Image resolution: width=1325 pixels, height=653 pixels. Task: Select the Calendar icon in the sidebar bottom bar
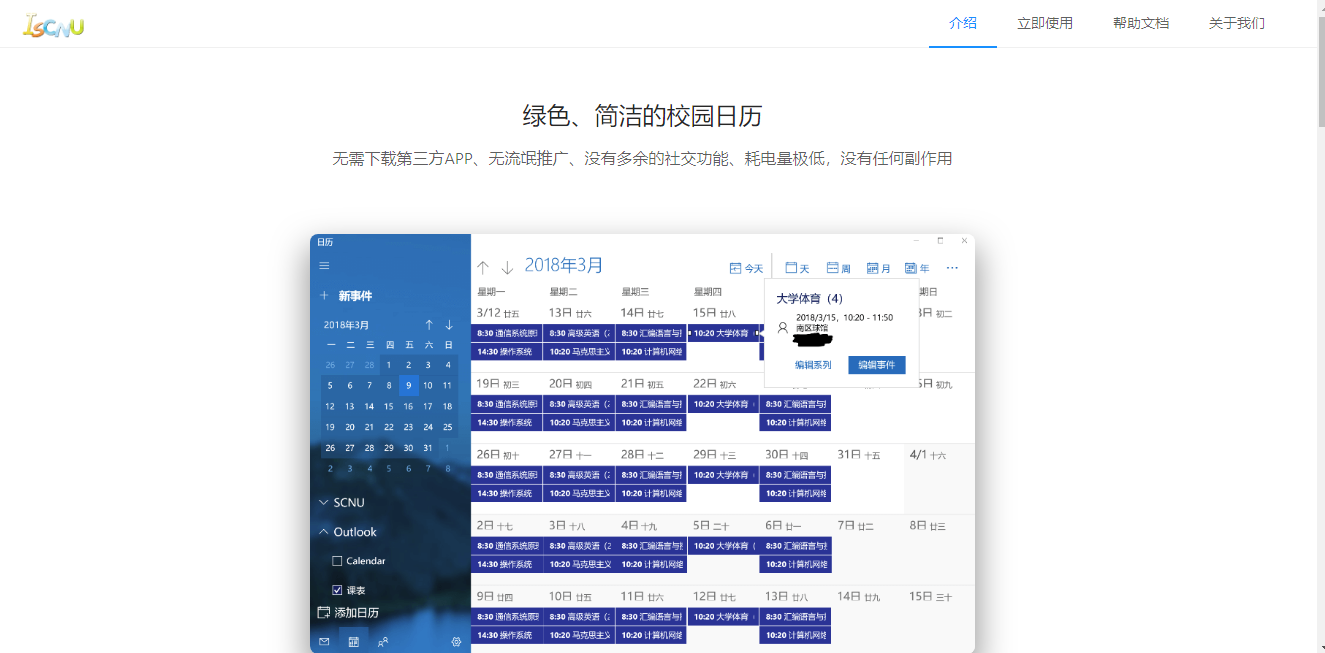pos(353,641)
